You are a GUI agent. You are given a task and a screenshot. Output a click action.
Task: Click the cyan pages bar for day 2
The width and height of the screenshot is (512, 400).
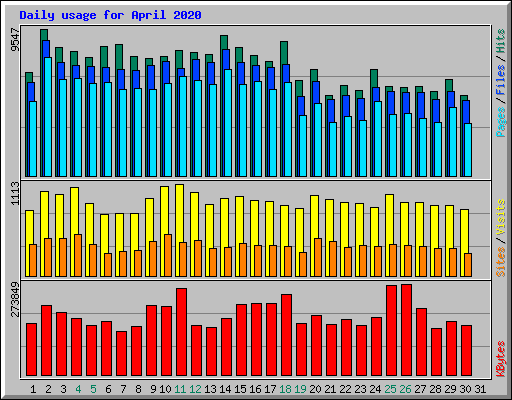[x=48, y=117]
